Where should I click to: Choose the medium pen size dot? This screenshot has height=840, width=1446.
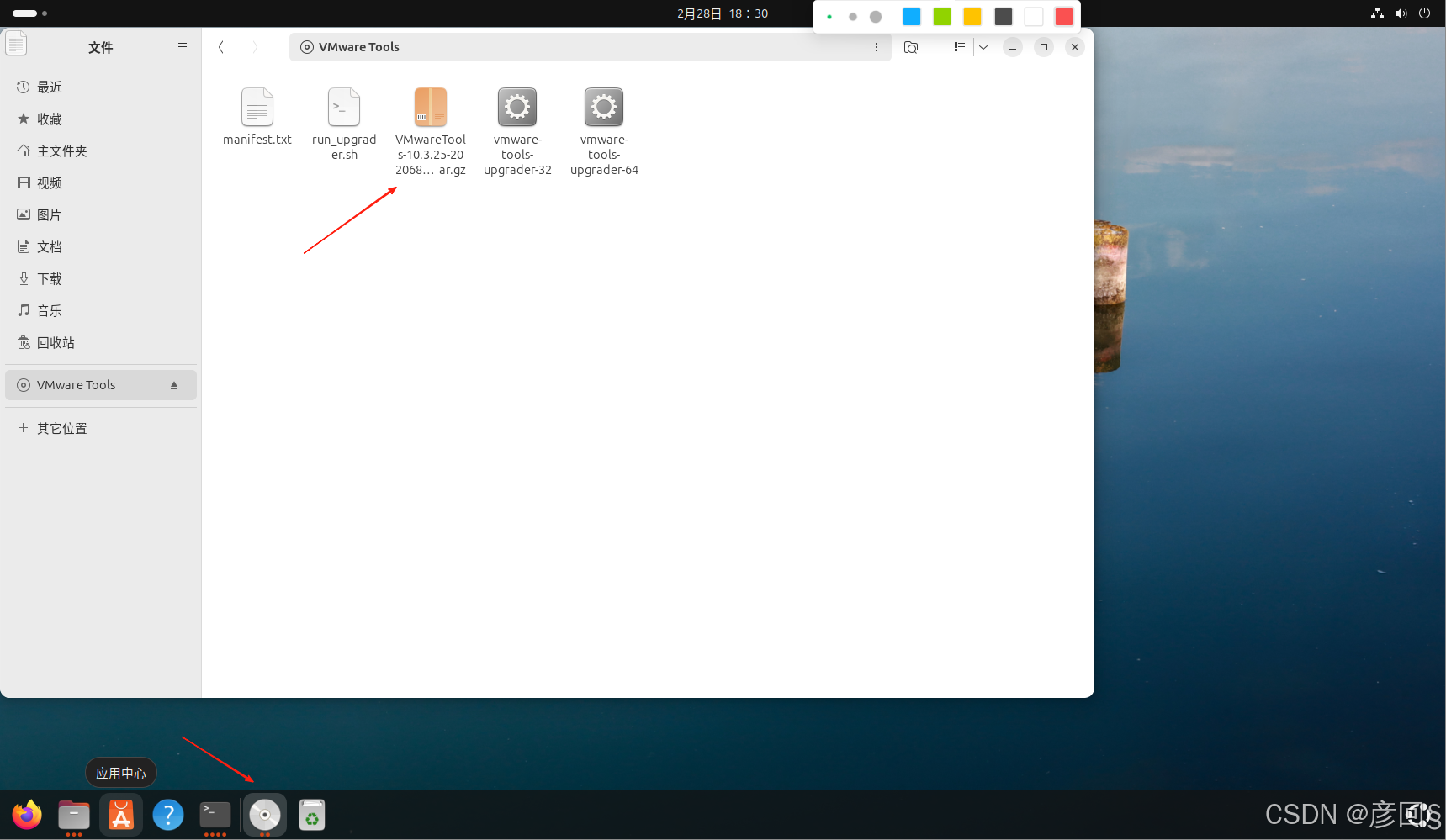coord(853,17)
